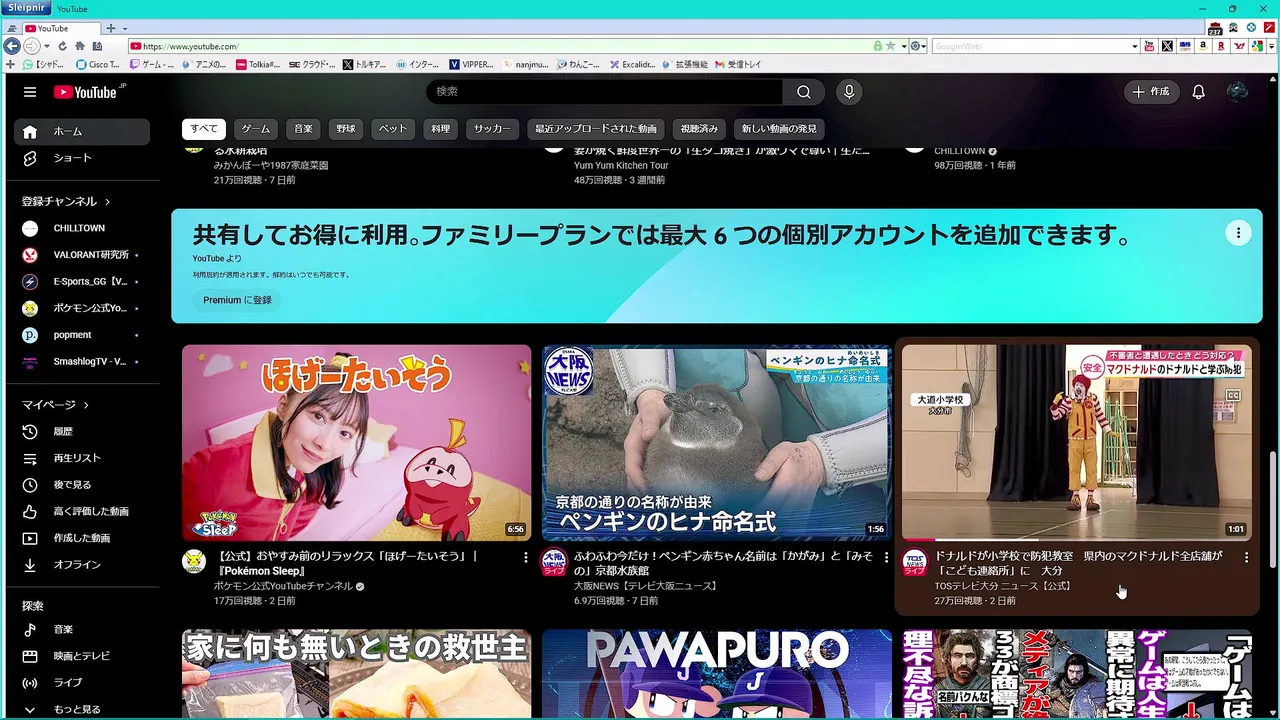The image size is (1280, 720).
Task: Open ad banner three-dot menu
Action: pyautogui.click(x=1238, y=233)
